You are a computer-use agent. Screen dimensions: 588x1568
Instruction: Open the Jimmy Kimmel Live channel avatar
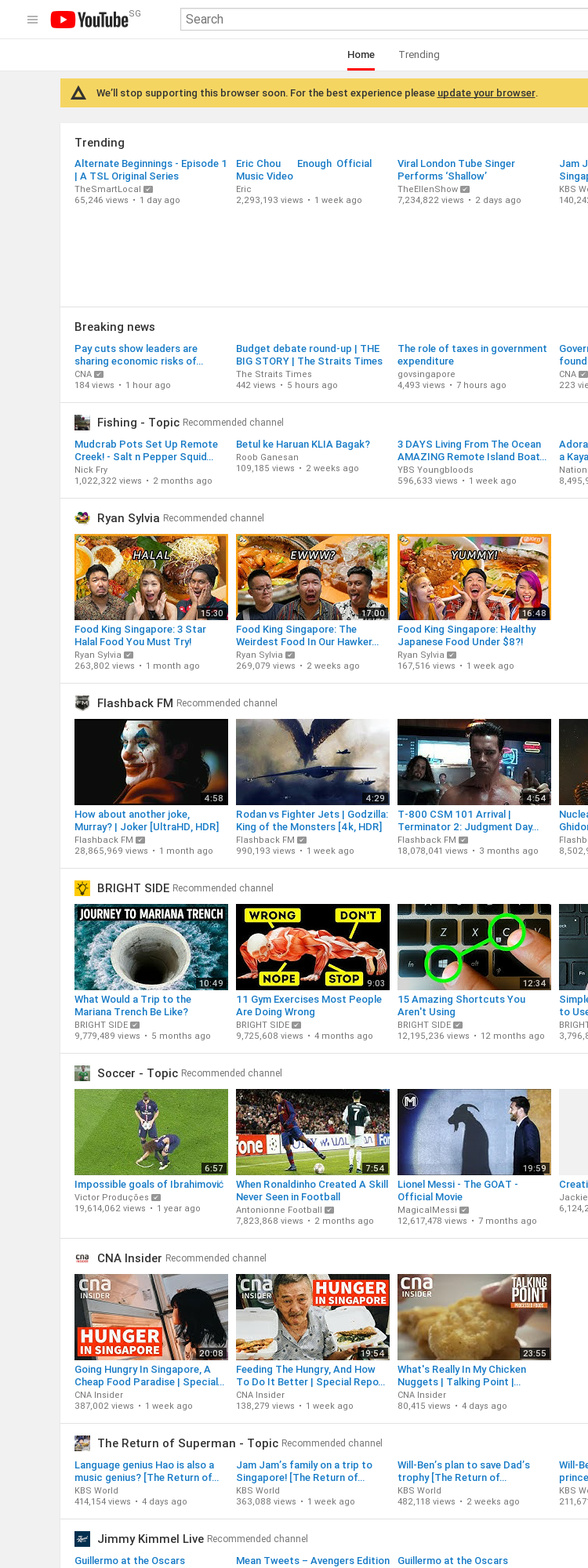(82, 1539)
